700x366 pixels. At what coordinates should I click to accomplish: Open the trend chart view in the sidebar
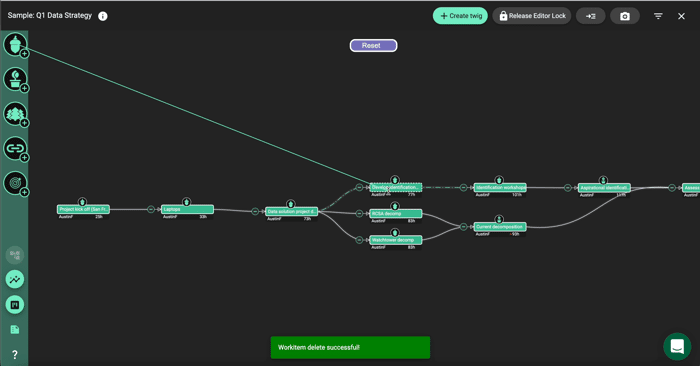click(x=15, y=279)
